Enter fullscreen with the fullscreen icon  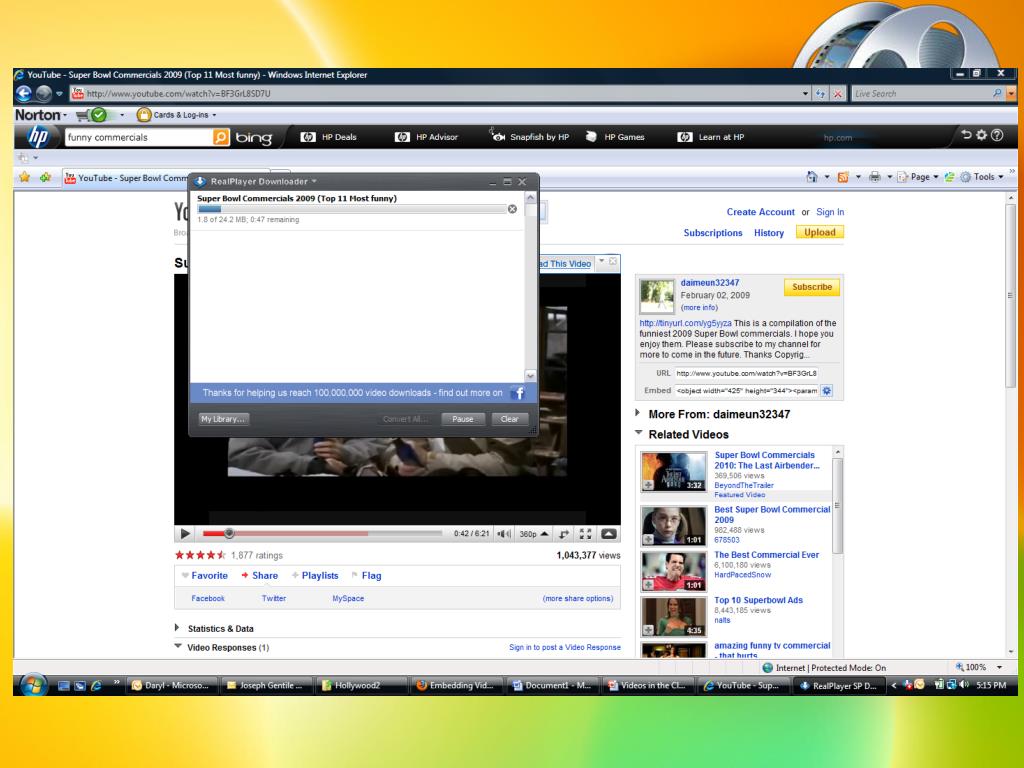(x=585, y=534)
